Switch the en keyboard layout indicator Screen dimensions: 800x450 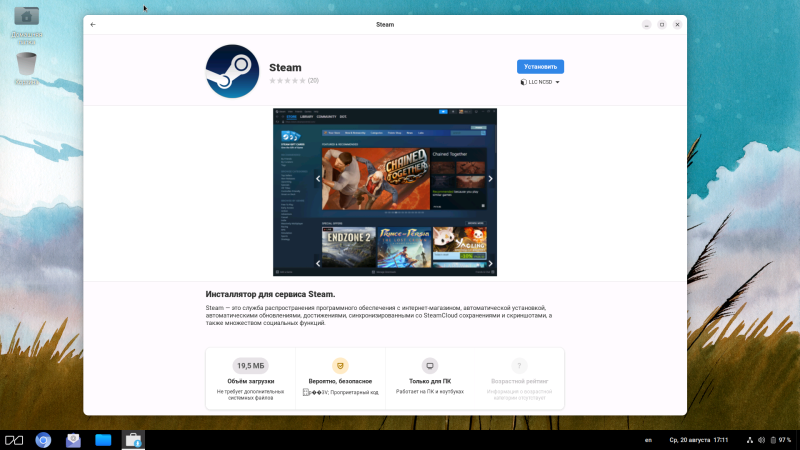[648, 440]
